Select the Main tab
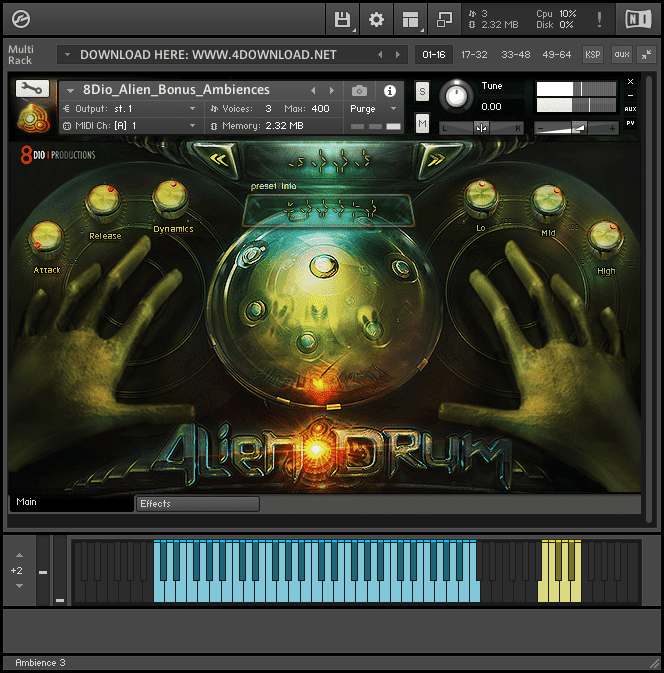Image resolution: width=664 pixels, height=673 pixels. pos(71,502)
